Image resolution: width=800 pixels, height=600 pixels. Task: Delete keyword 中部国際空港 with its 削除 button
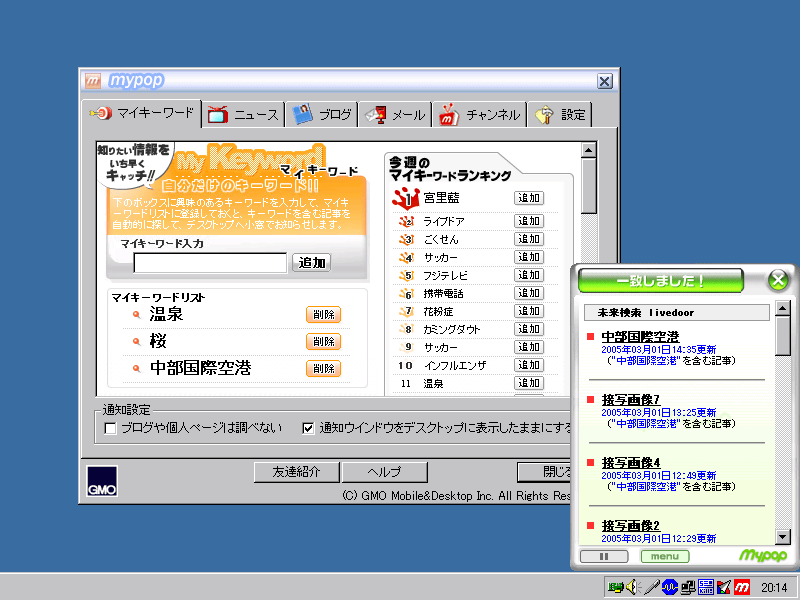pyautogui.click(x=323, y=368)
